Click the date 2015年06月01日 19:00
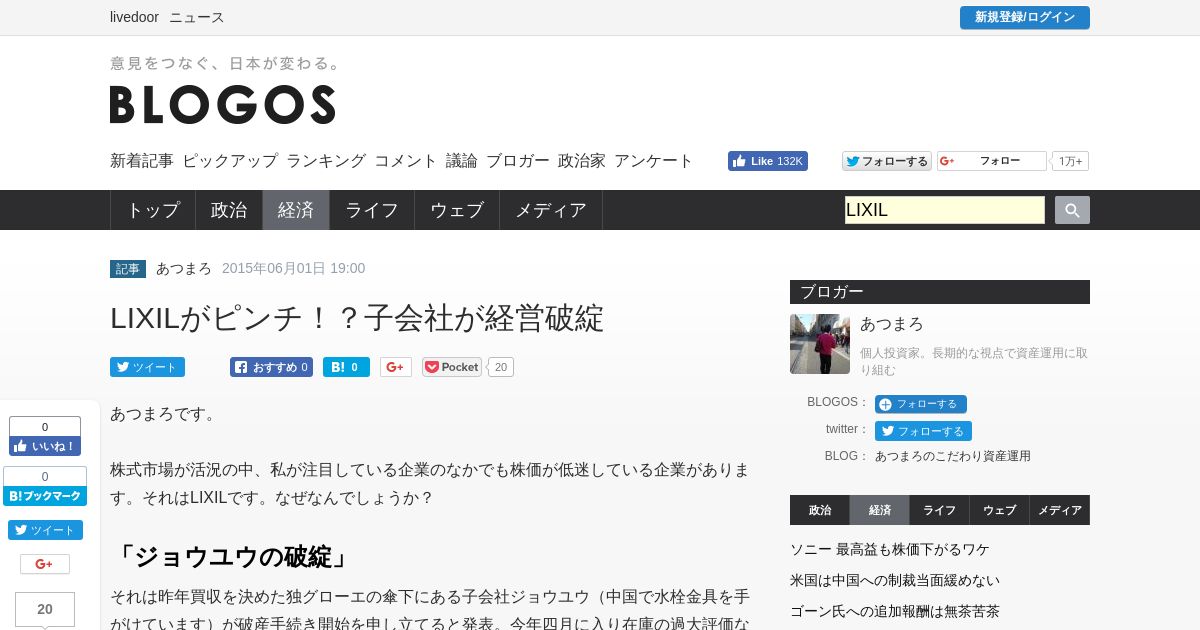1200x630 pixels. 294,268
